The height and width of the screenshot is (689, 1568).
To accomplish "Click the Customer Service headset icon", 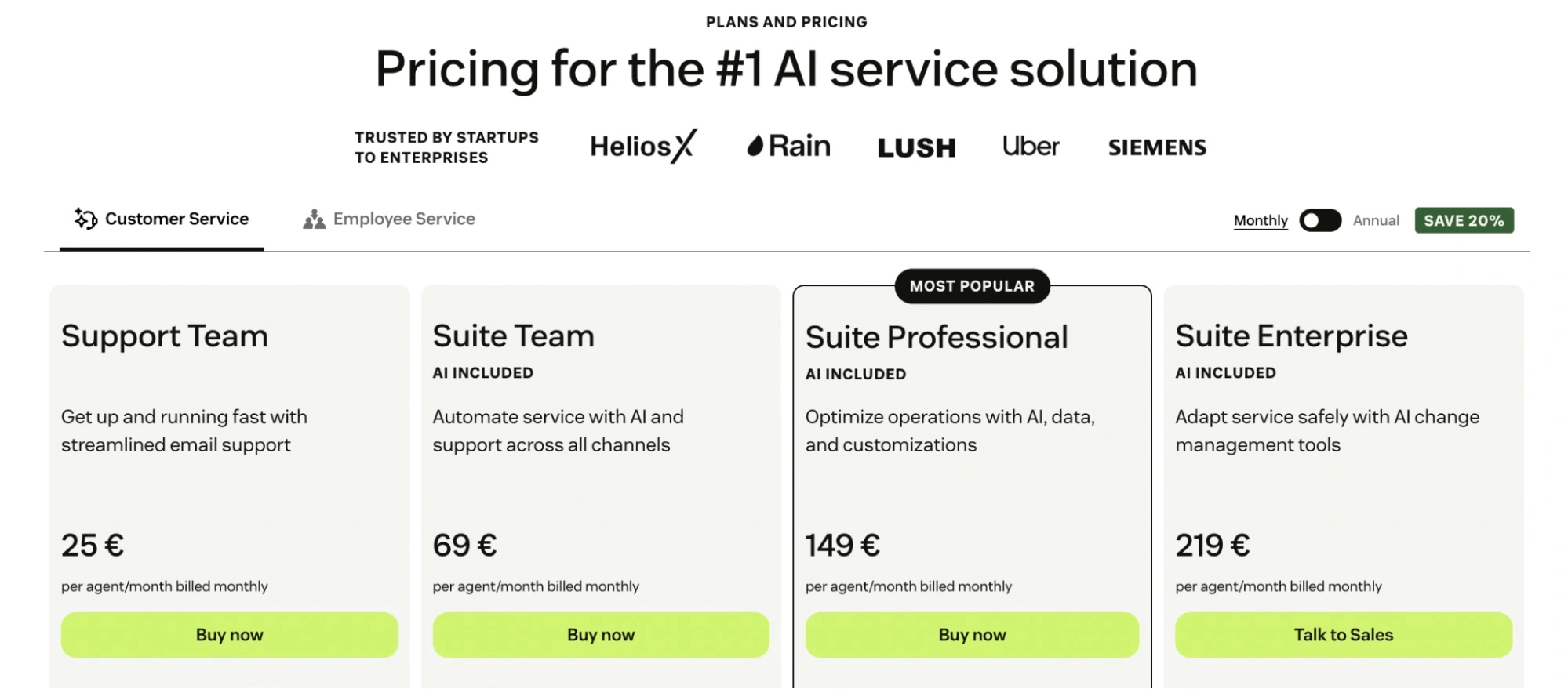I will 85,219.
